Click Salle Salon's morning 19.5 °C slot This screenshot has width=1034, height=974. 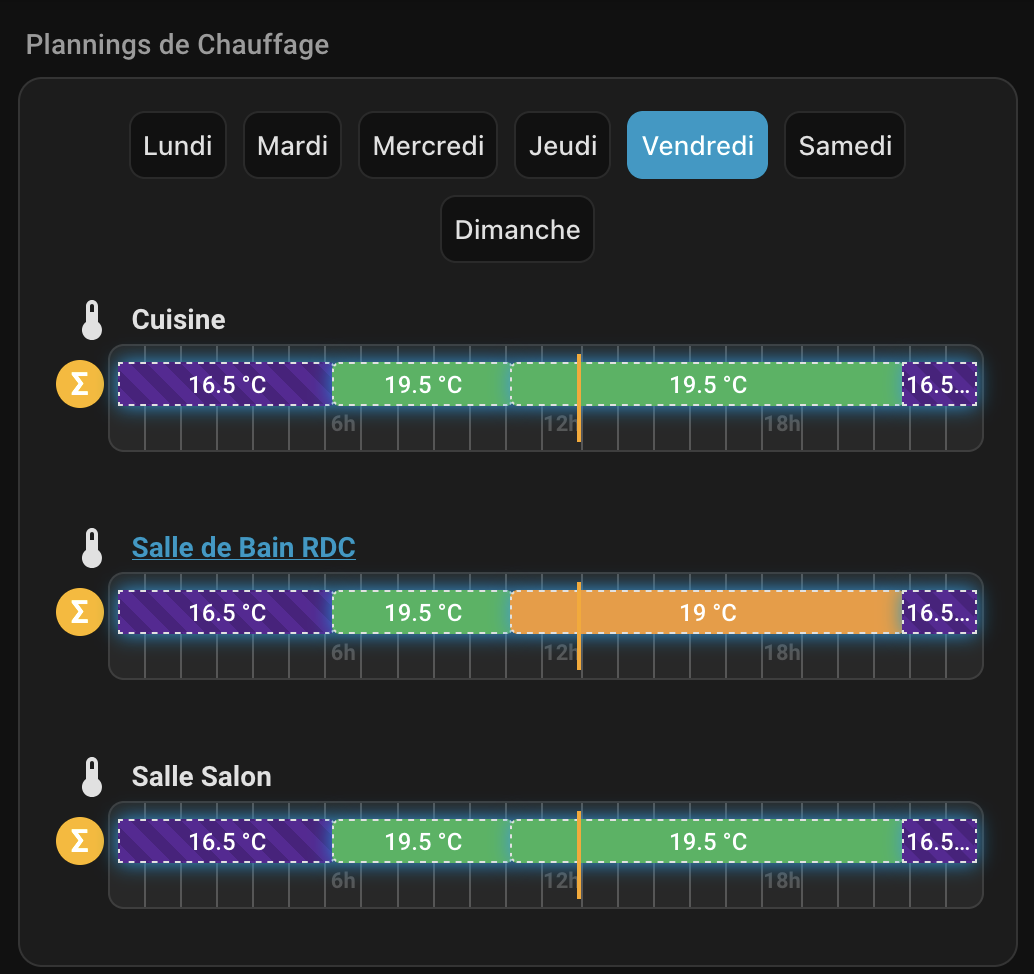422,842
